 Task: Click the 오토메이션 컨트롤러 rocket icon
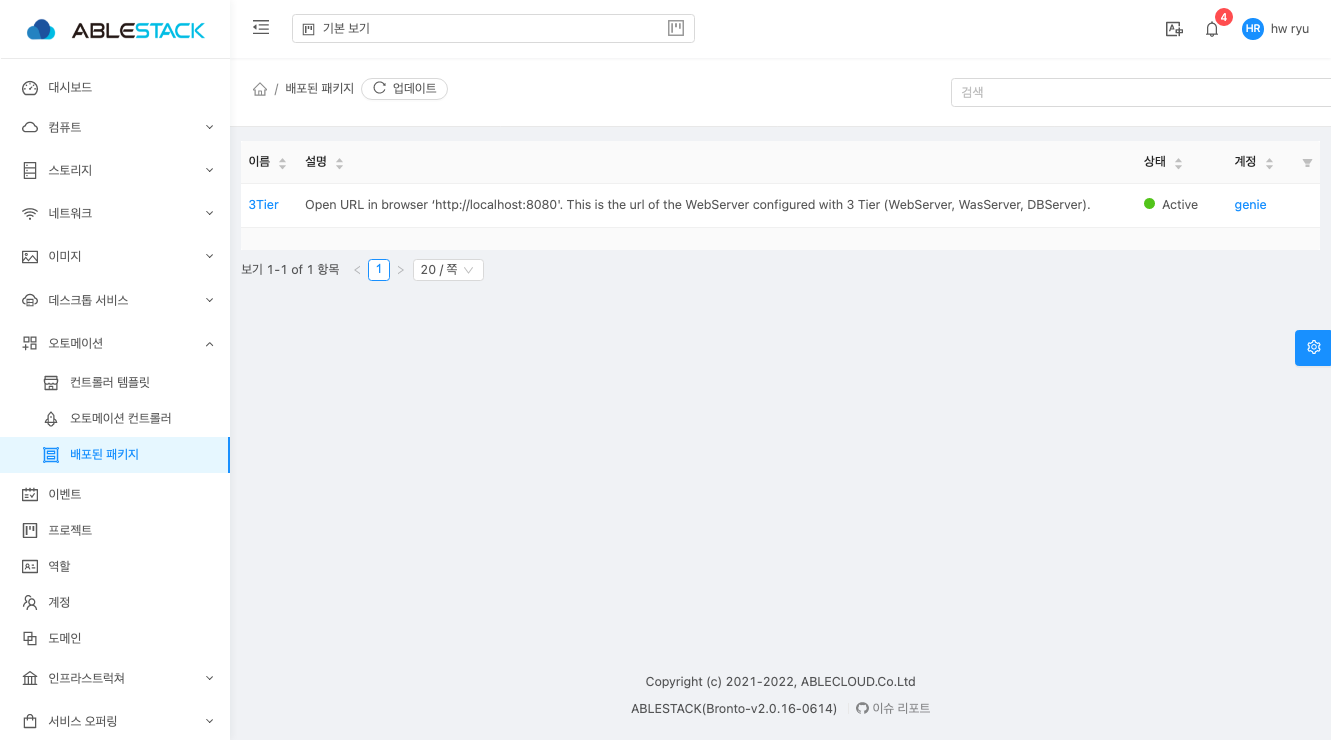[x=51, y=419]
